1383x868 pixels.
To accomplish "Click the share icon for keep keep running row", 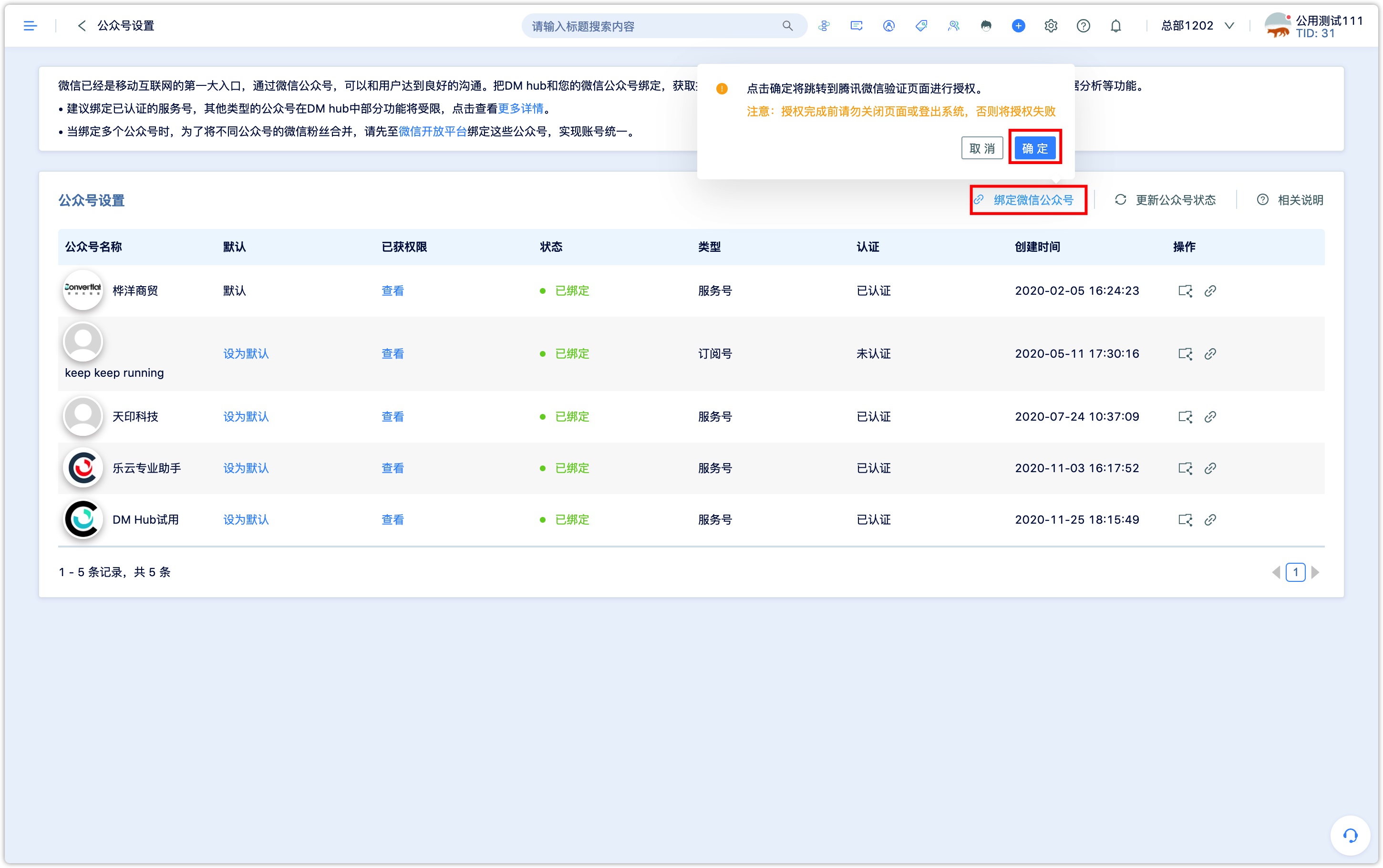I will [1185, 353].
